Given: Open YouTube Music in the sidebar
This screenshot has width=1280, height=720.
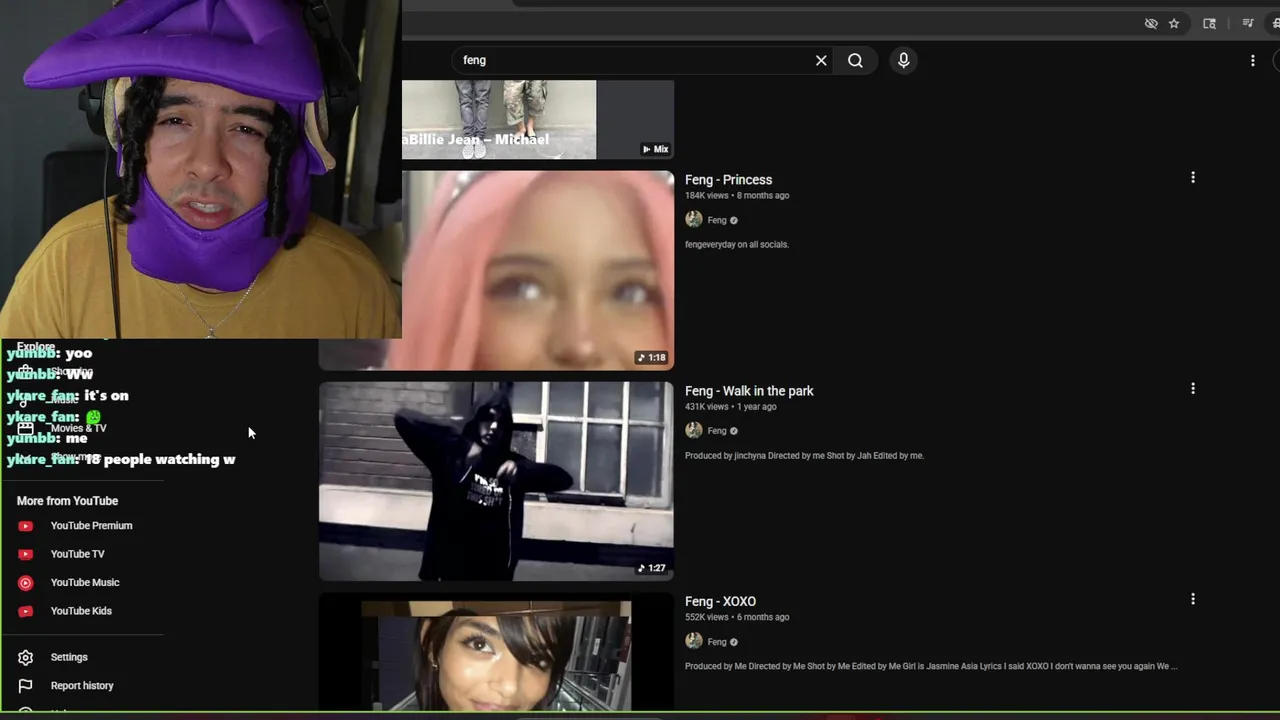Looking at the screenshot, I should point(84,582).
